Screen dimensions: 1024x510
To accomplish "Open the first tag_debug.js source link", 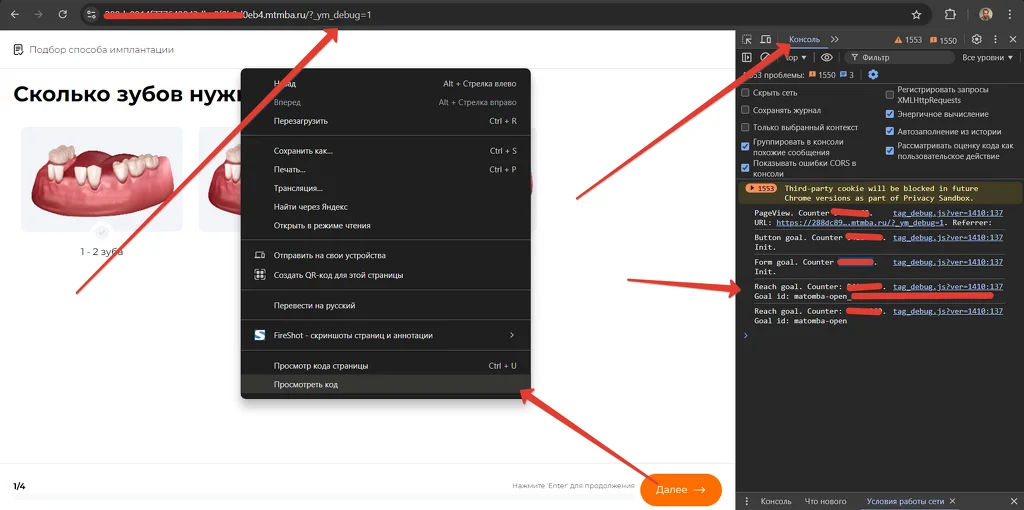I will [948, 213].
